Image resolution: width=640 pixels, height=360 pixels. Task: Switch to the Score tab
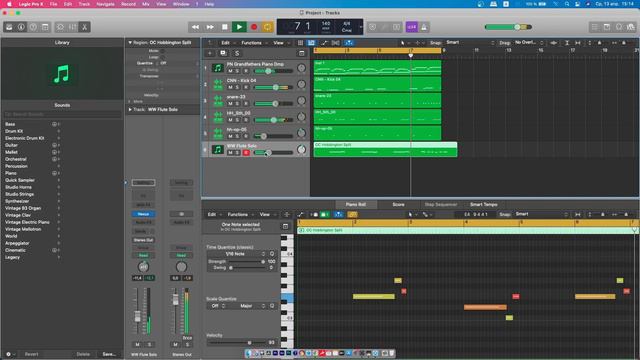pyautogui.click(x=398, y=204)
